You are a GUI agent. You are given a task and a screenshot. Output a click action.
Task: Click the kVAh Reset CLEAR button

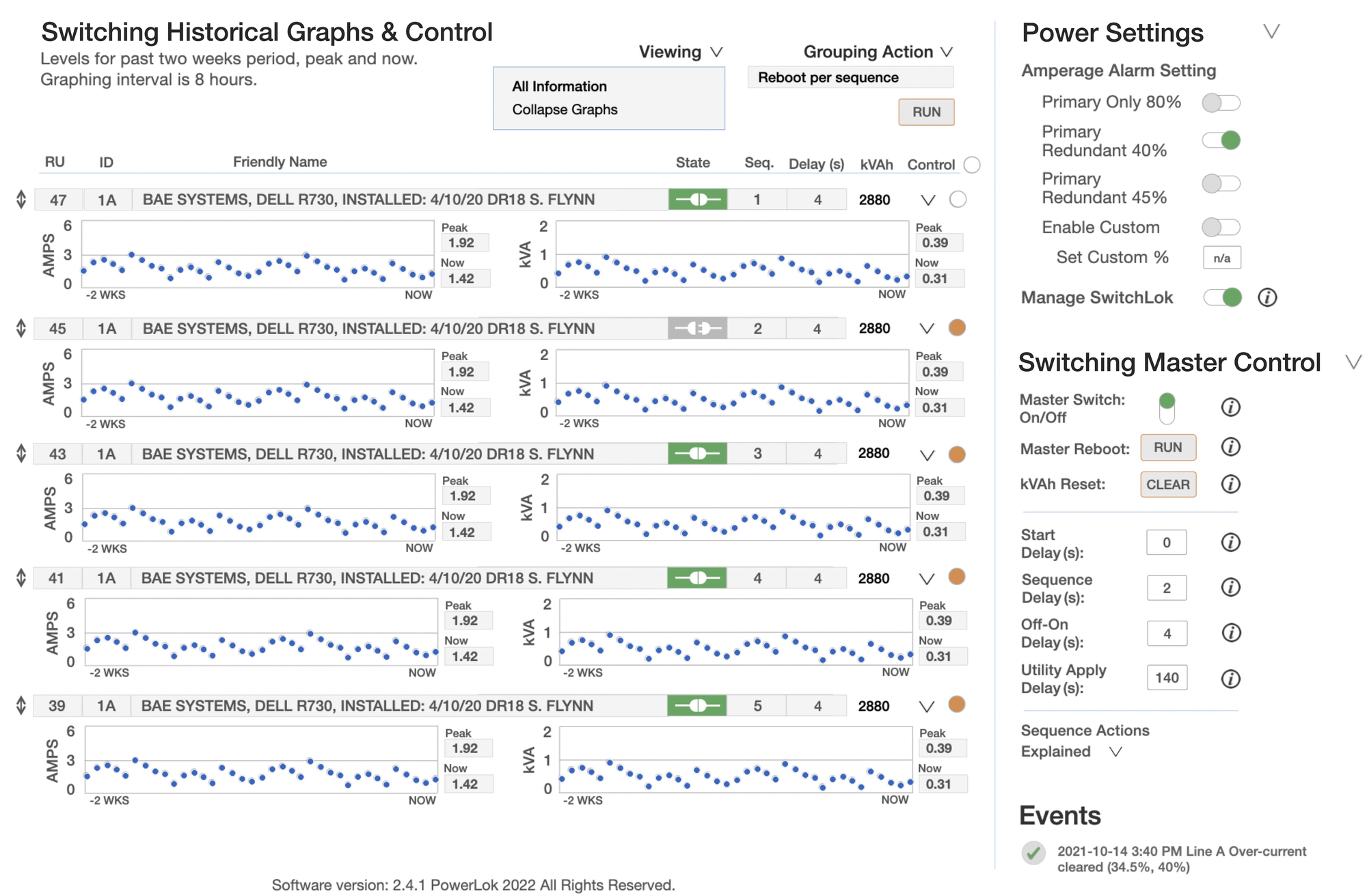[1167, 485]
